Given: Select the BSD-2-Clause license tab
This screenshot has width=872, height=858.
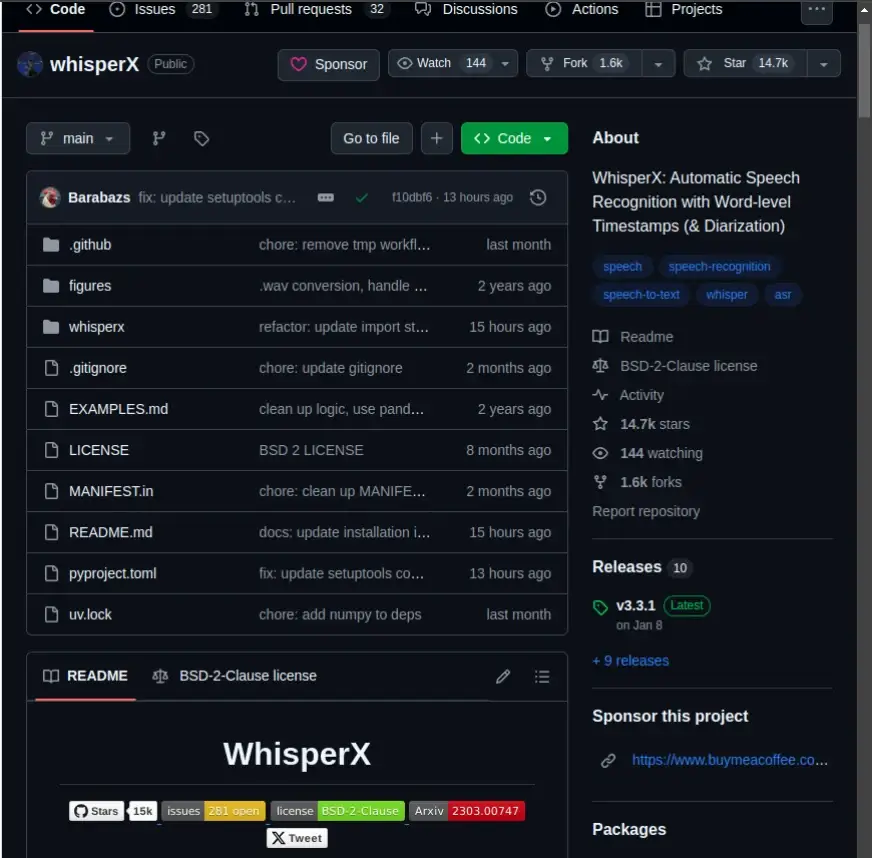Looking at the screenshot, I should pos(234,676).
